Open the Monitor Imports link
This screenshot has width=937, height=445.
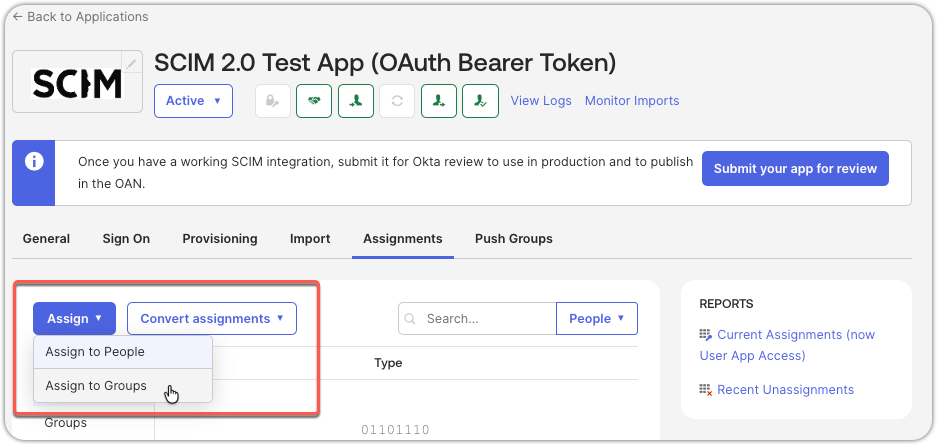point(632,101)
